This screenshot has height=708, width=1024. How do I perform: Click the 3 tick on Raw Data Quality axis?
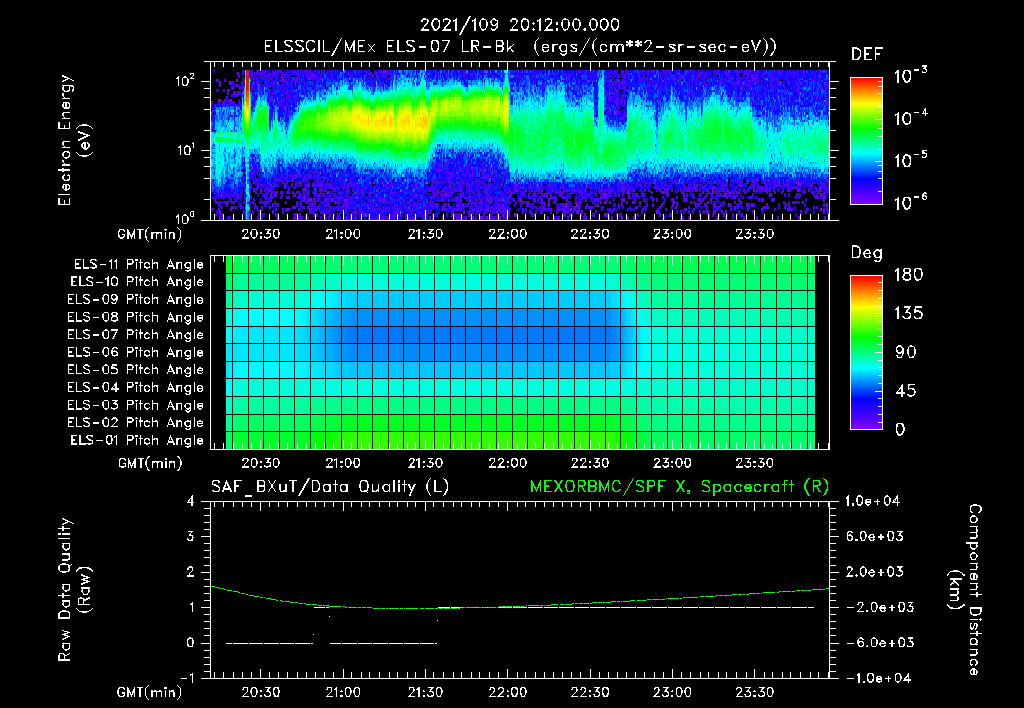pos(190,537)
